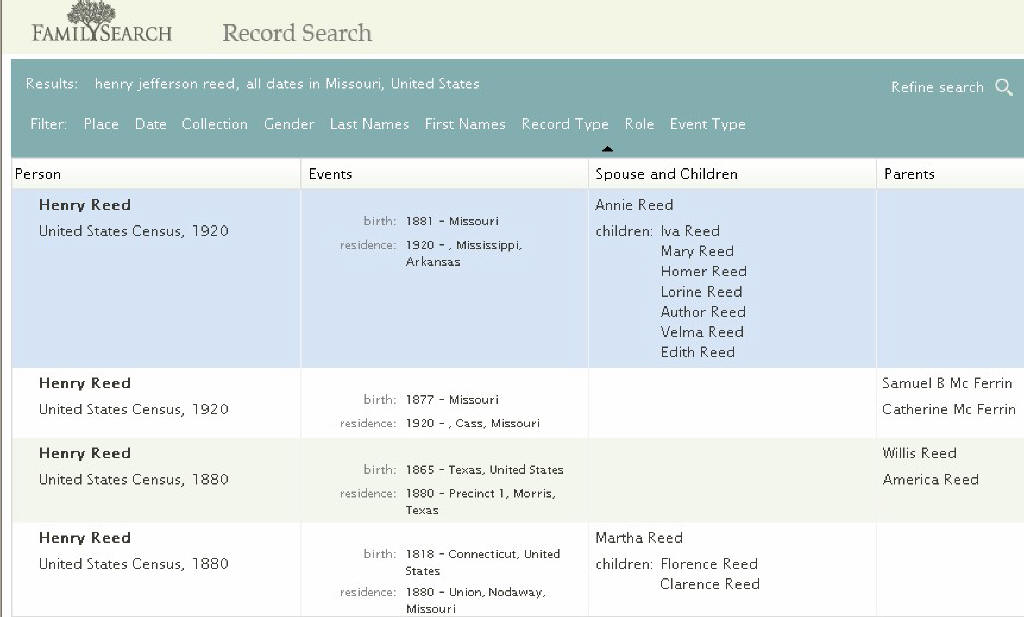This screenshot has height=617, width=1024.
Task: Open the Collection filter
Action: click(214, 124)
